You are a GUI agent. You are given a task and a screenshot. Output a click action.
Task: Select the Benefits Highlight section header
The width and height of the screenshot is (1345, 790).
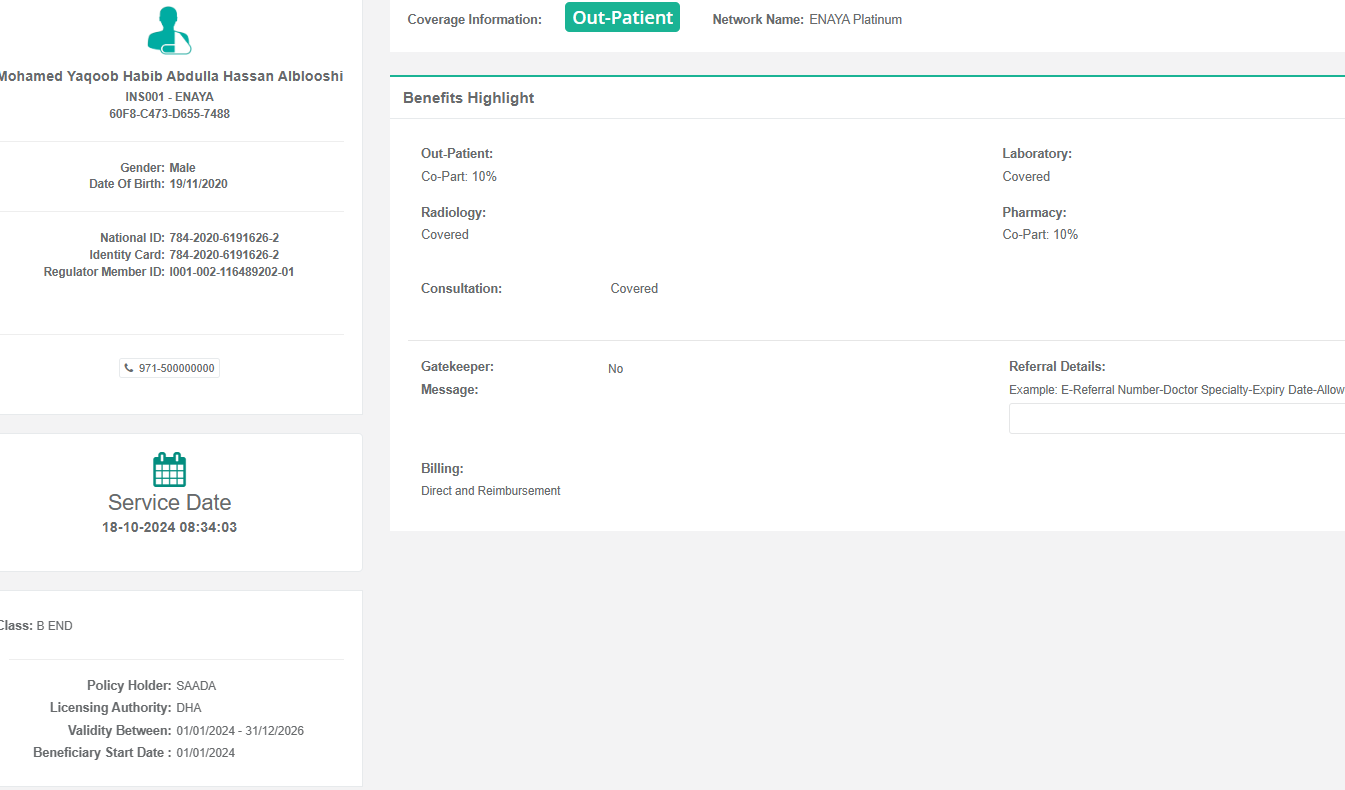click(x=468, y=98)
